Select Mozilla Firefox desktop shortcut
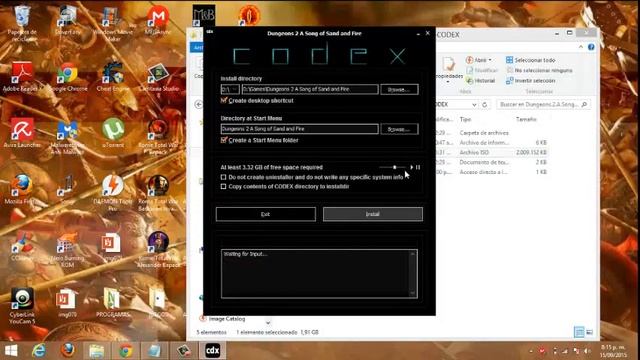This screenshot has height=360, width=640. pyautogui.click(x=22, y=189)
